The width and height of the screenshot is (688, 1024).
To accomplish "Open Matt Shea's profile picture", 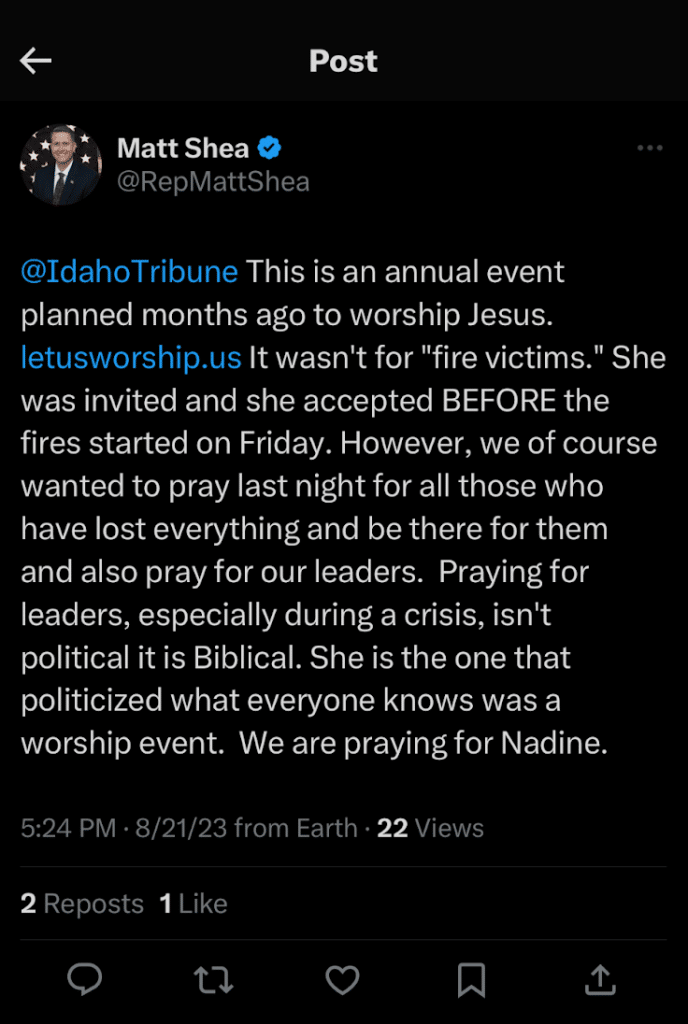I will [x=61, y=165].
